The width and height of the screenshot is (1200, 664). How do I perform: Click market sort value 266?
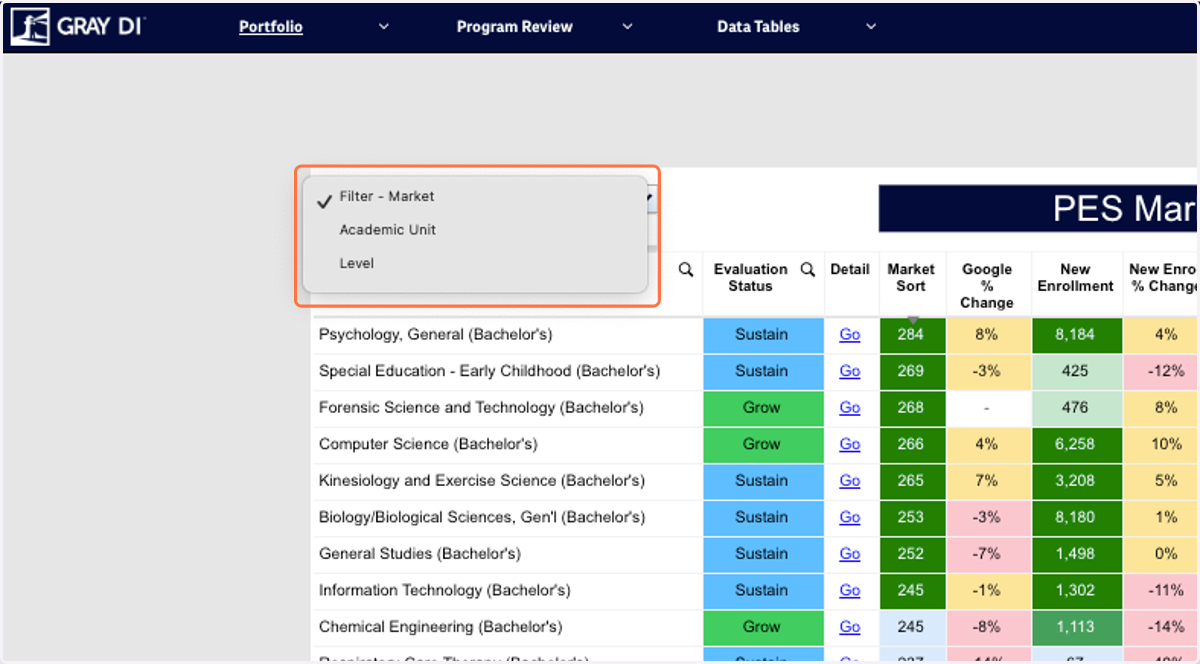(911, 444)
